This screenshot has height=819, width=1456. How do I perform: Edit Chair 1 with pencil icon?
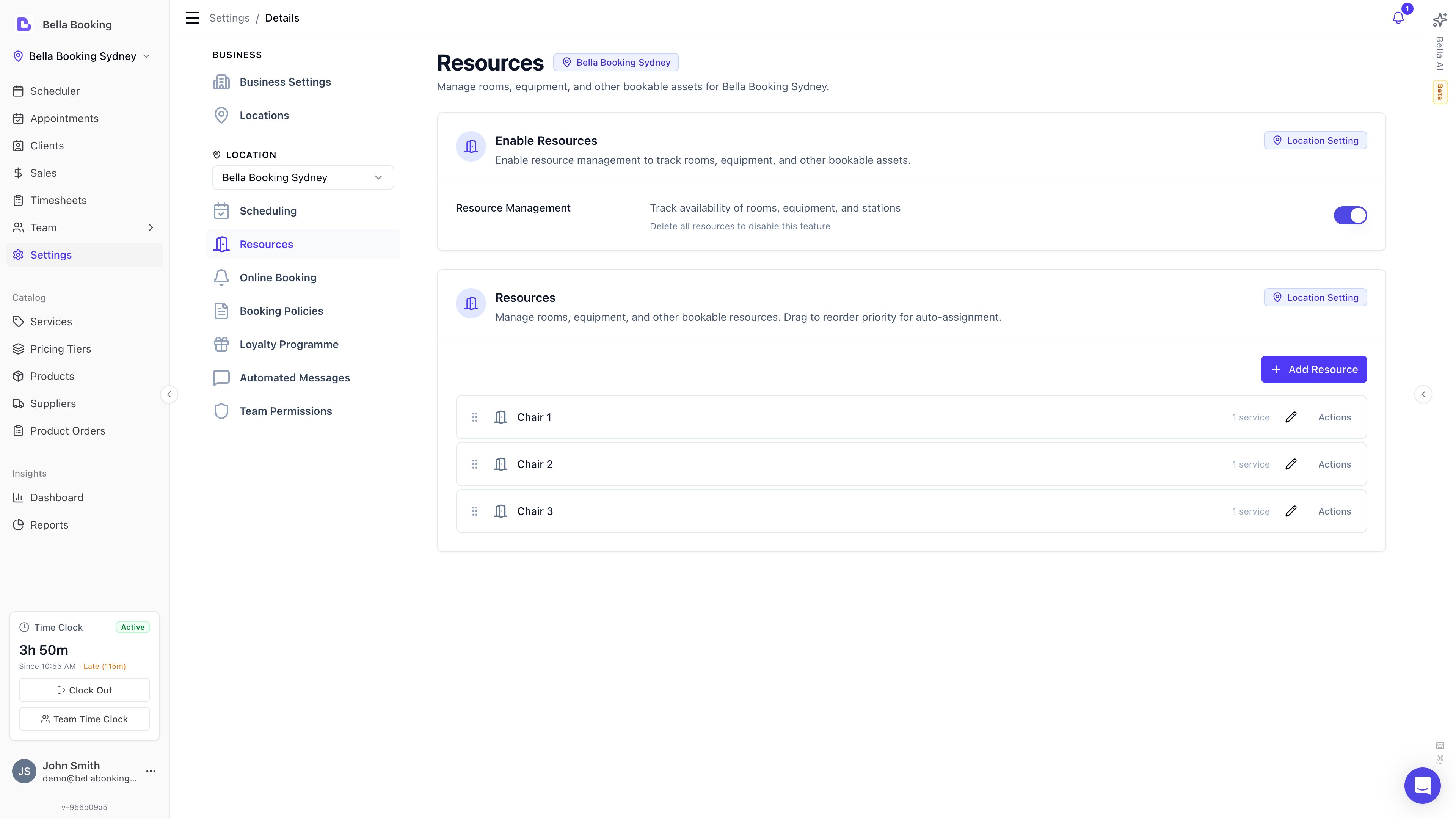click(x=1291, y=417)
